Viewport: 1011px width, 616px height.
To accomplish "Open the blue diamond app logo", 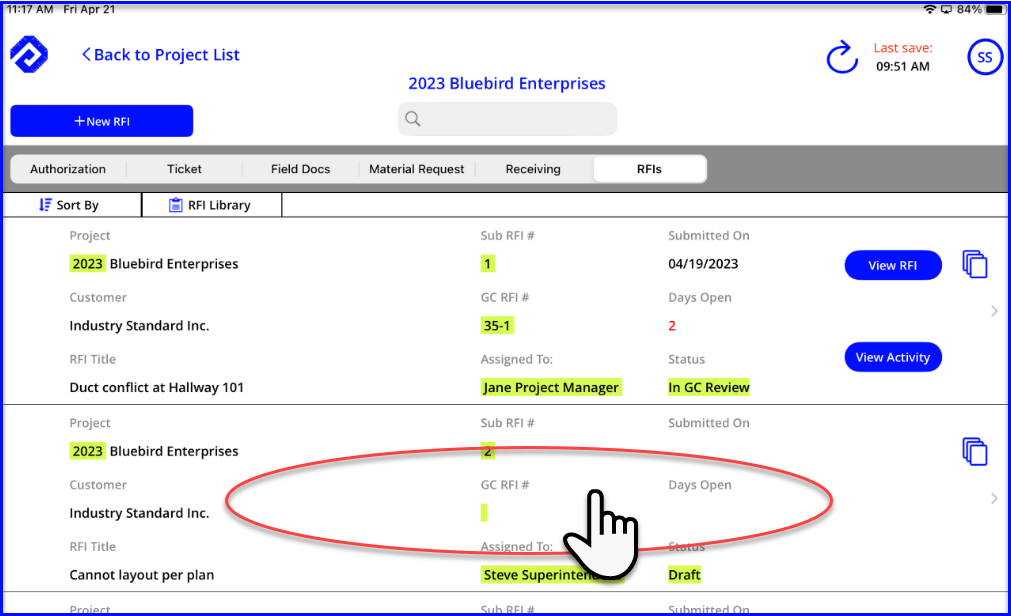I will 29,55.
